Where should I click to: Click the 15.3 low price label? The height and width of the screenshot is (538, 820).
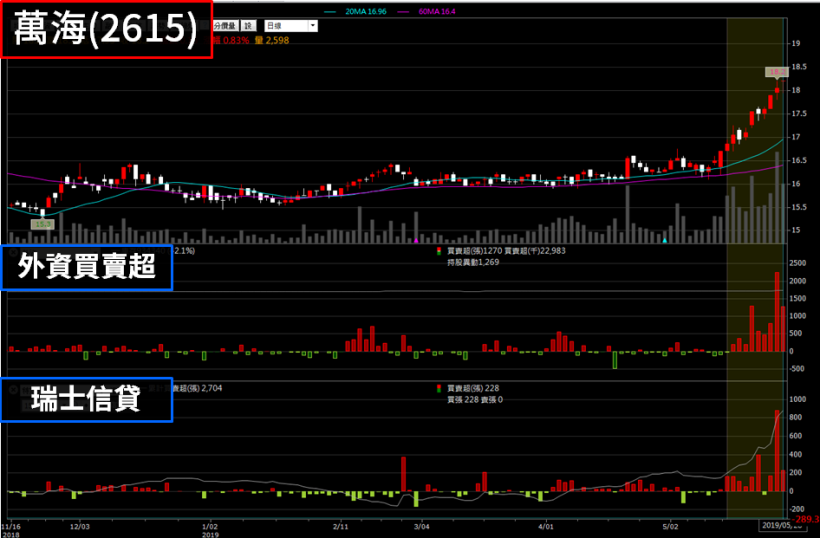42,224
